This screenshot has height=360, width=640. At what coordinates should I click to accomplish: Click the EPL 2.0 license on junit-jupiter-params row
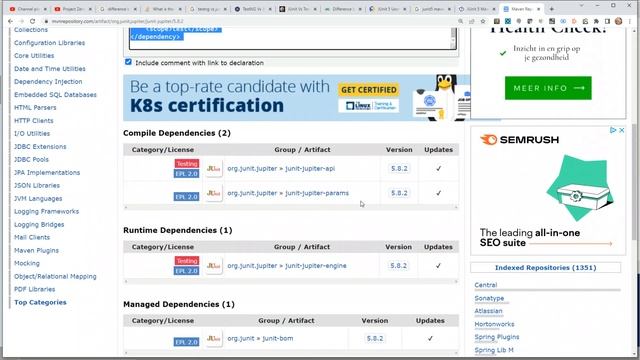click(x=186, y=197)
